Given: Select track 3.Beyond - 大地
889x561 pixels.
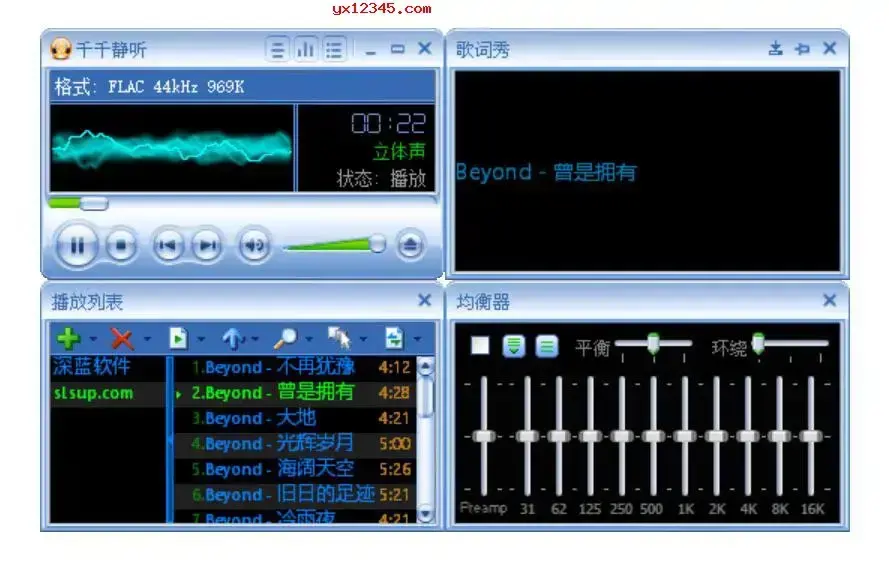Looking at the screenshot, I should [294, 419].
